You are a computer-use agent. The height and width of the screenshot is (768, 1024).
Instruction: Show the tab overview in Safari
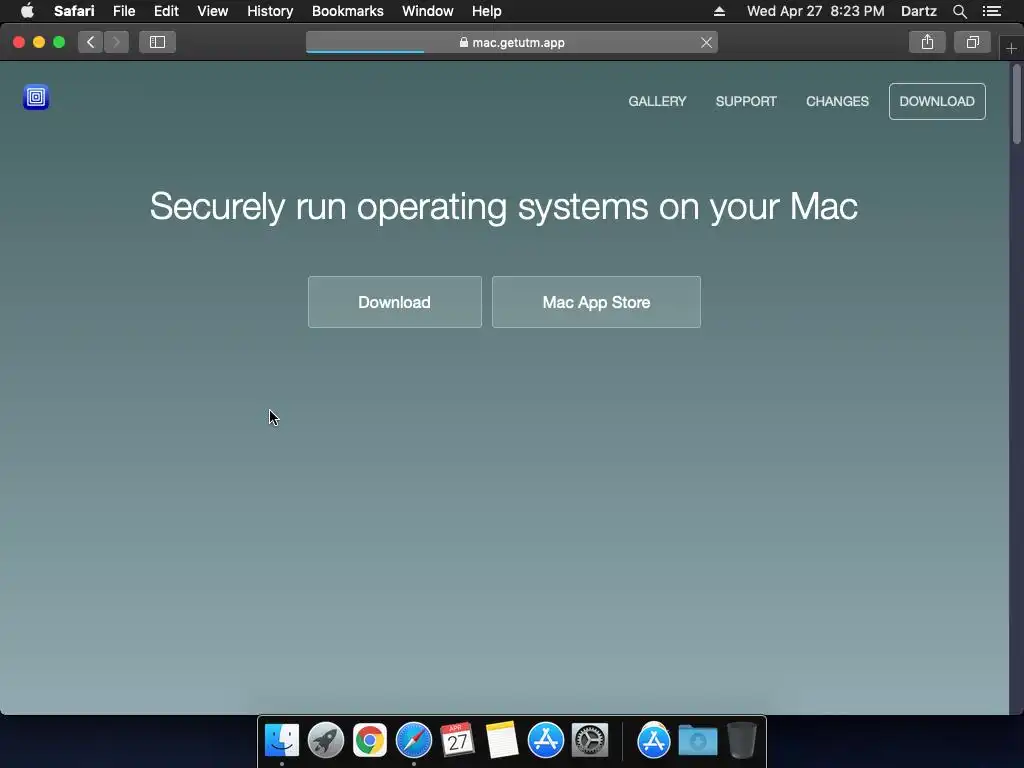(972, 42)
